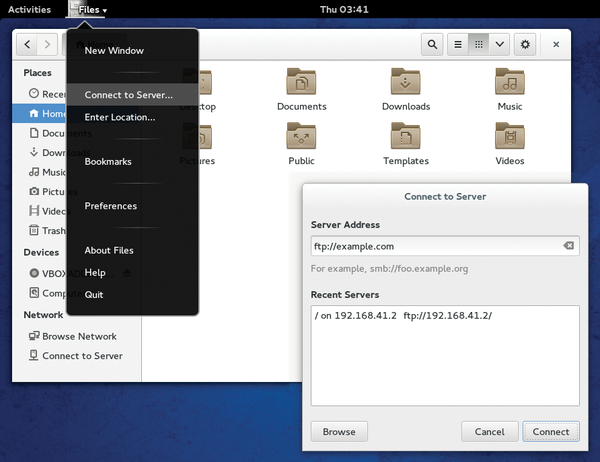Select Recent in the sidebar
The width and height of the screenshot is (600, 462).
40,94
